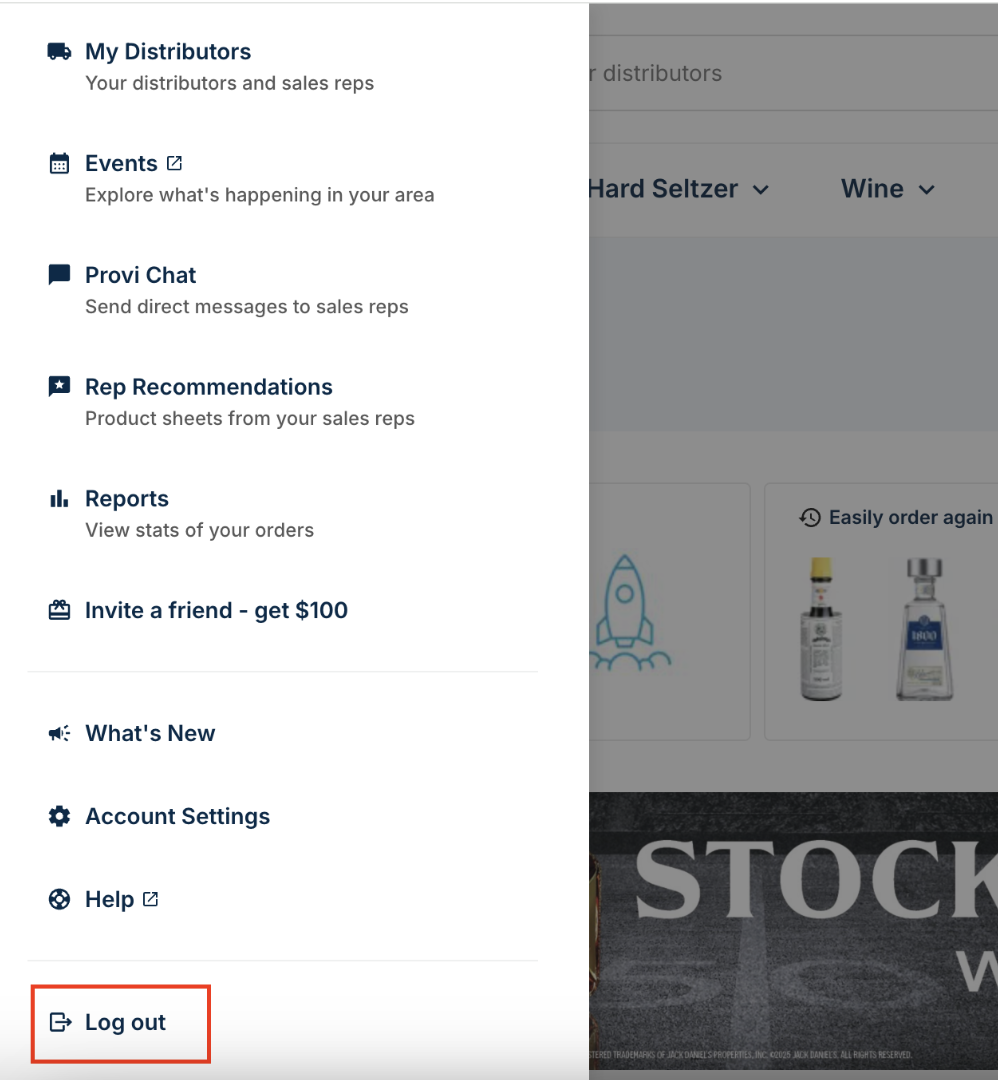Click the gift icon next to Invite a friend
Image resolution: width=998 pixels, height=1080 pixels.
pyautogui.click(x=58, y=609)
